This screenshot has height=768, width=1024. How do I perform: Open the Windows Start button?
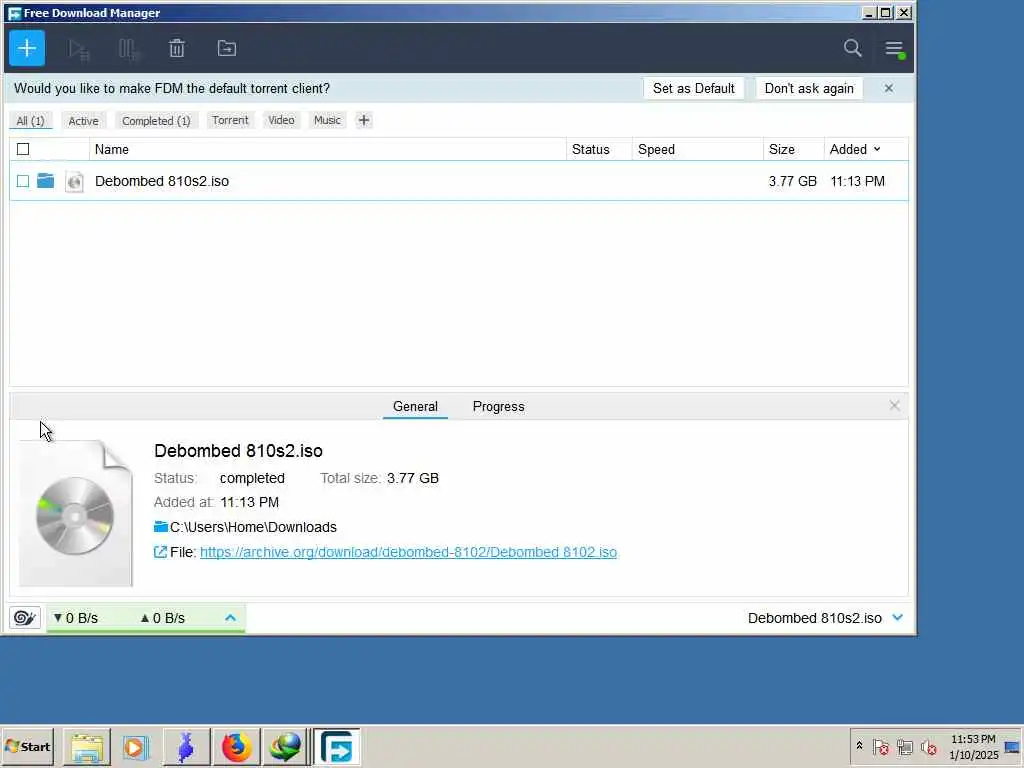(x=27, y=746)
